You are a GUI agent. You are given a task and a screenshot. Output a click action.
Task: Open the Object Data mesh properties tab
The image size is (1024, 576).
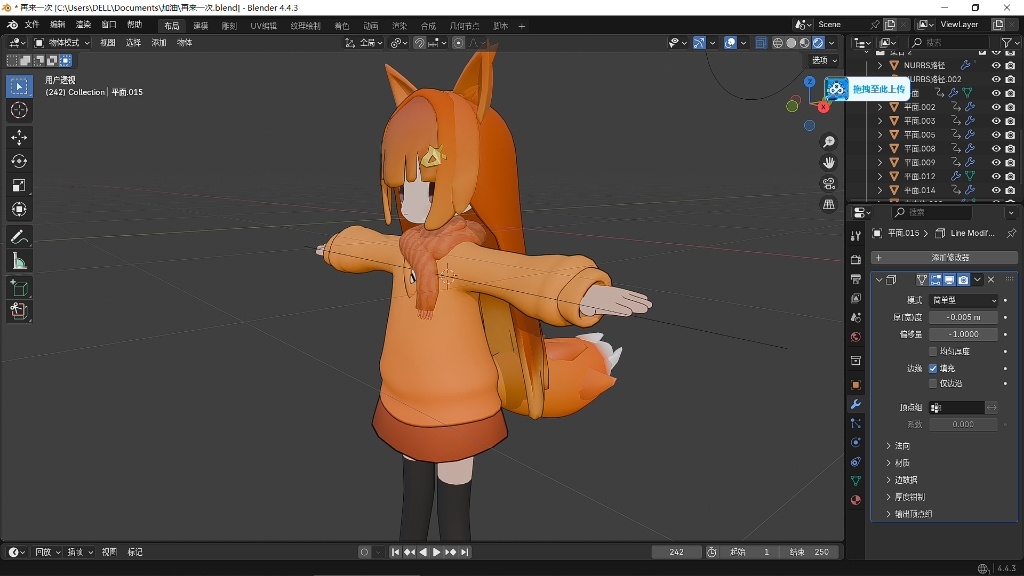coord(856,481)
